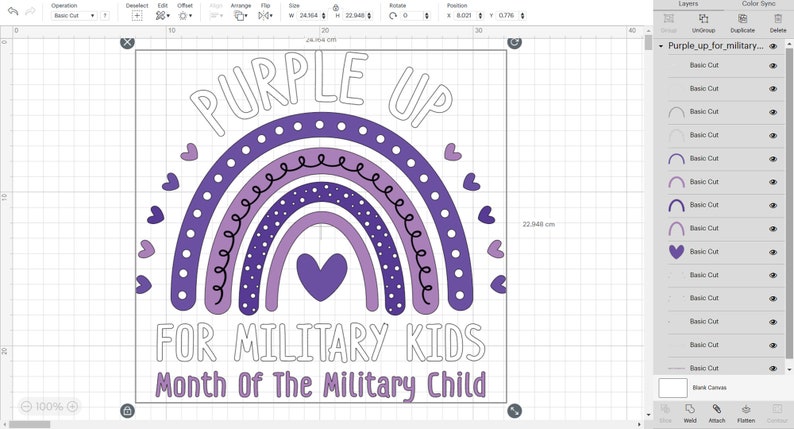Select the Purple_up_for_military group name

[716, 46]
